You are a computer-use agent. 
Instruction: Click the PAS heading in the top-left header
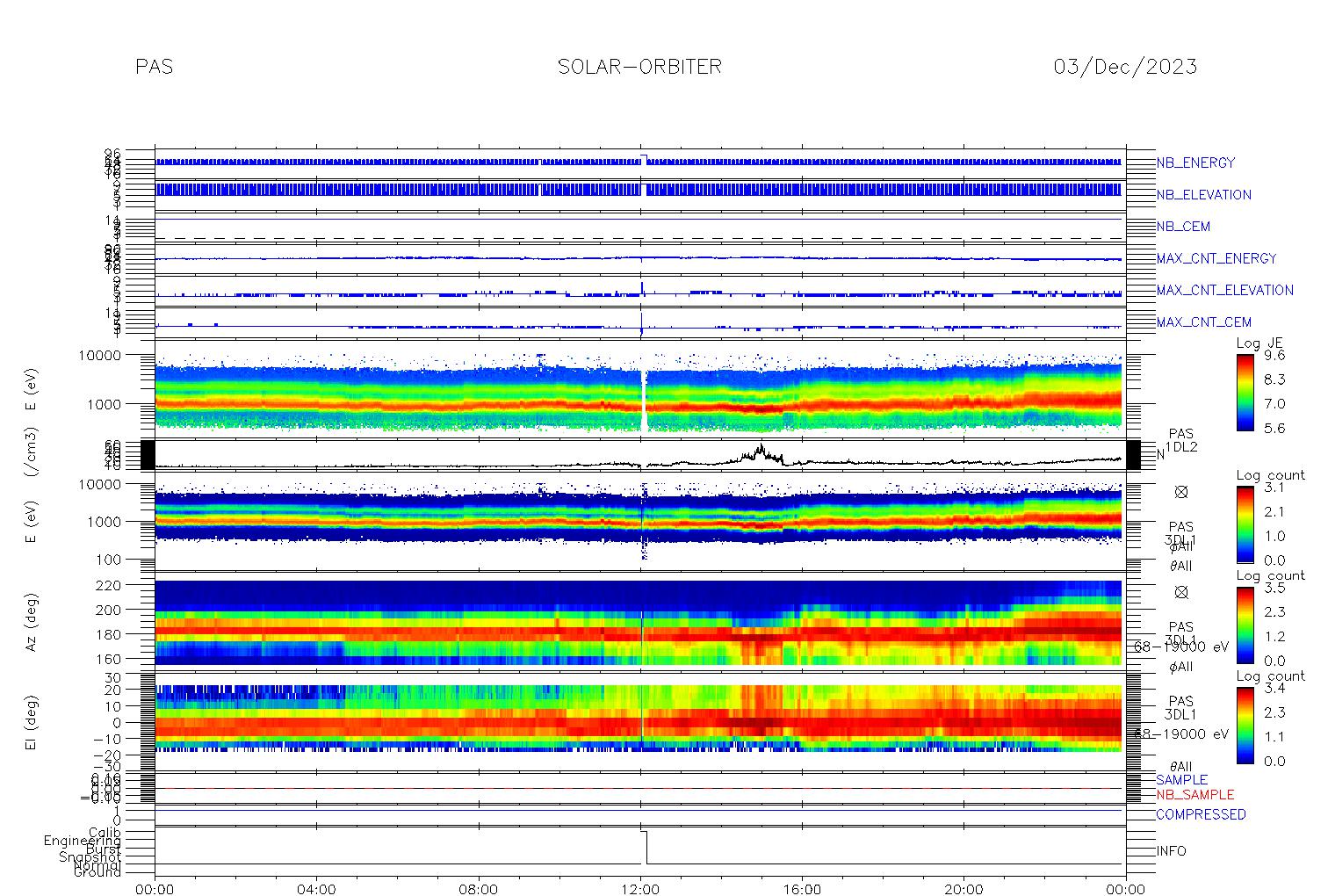click(x=154, y=67)
